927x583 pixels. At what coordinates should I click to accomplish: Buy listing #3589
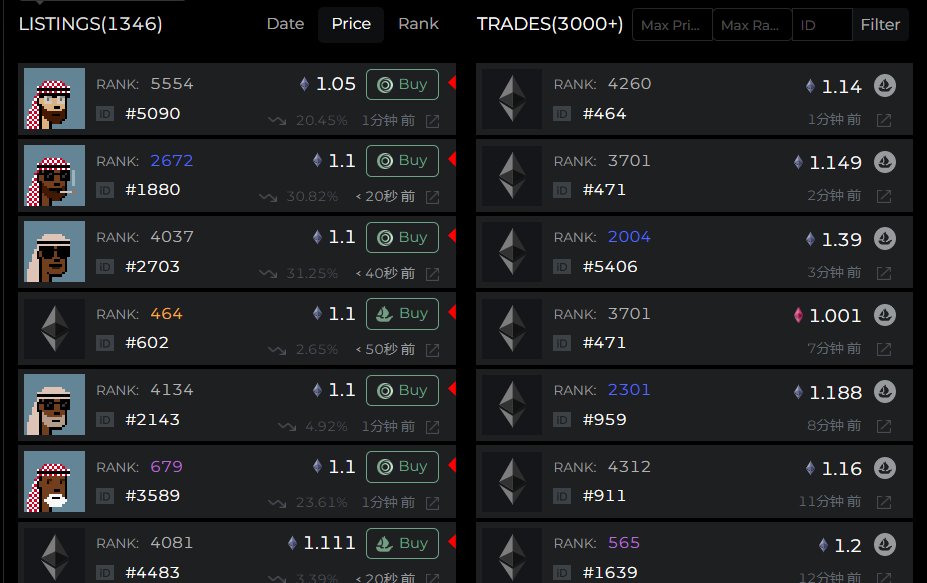click(403, 467)
